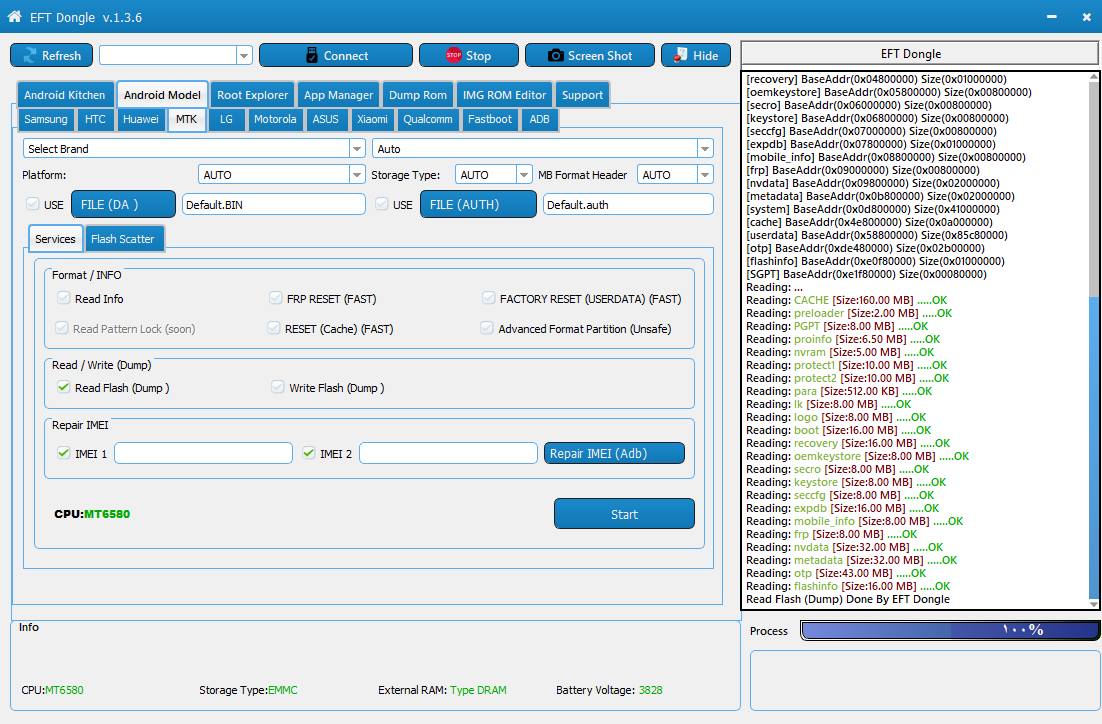Image resolution: width=1102 pixels, height=724 pixels.
Task: Switch to the Flash Scatter tab
Action: 122,239
